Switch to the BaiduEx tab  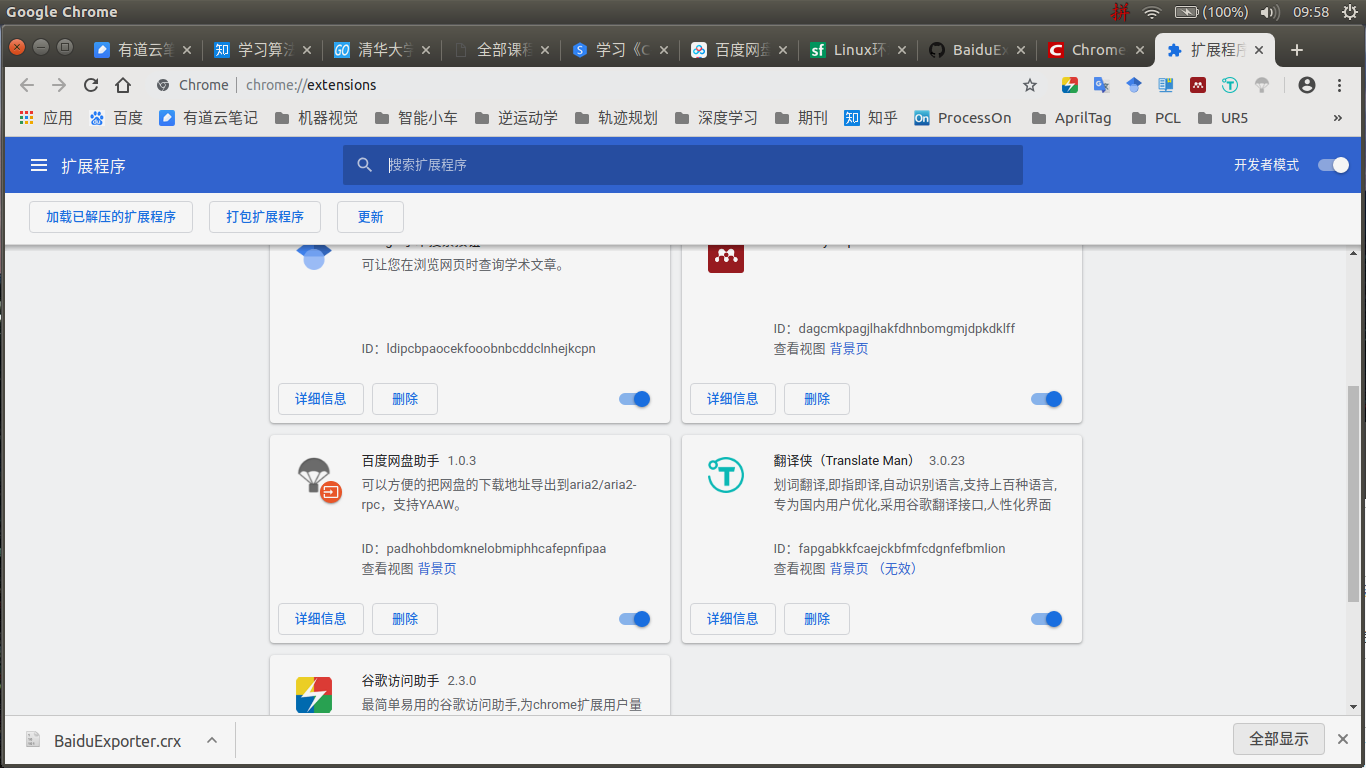pos(975,49)
